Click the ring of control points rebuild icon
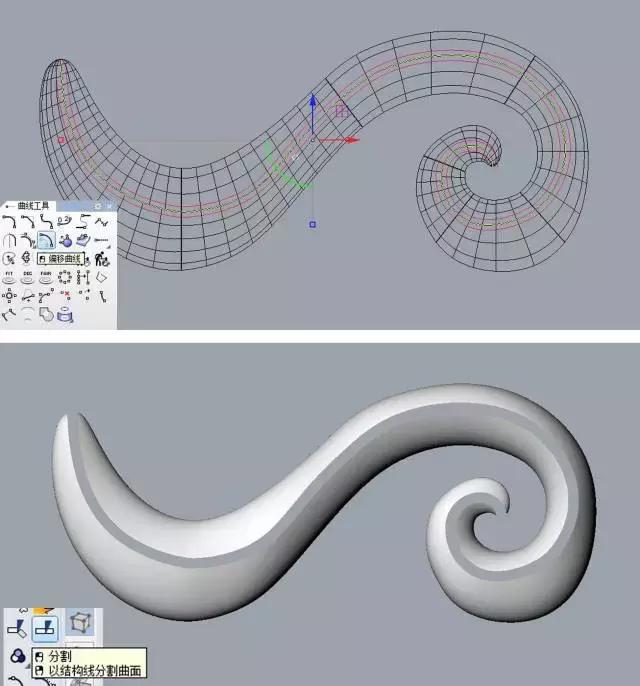Viewport: 640px width, 686px height. pos(65,277)
